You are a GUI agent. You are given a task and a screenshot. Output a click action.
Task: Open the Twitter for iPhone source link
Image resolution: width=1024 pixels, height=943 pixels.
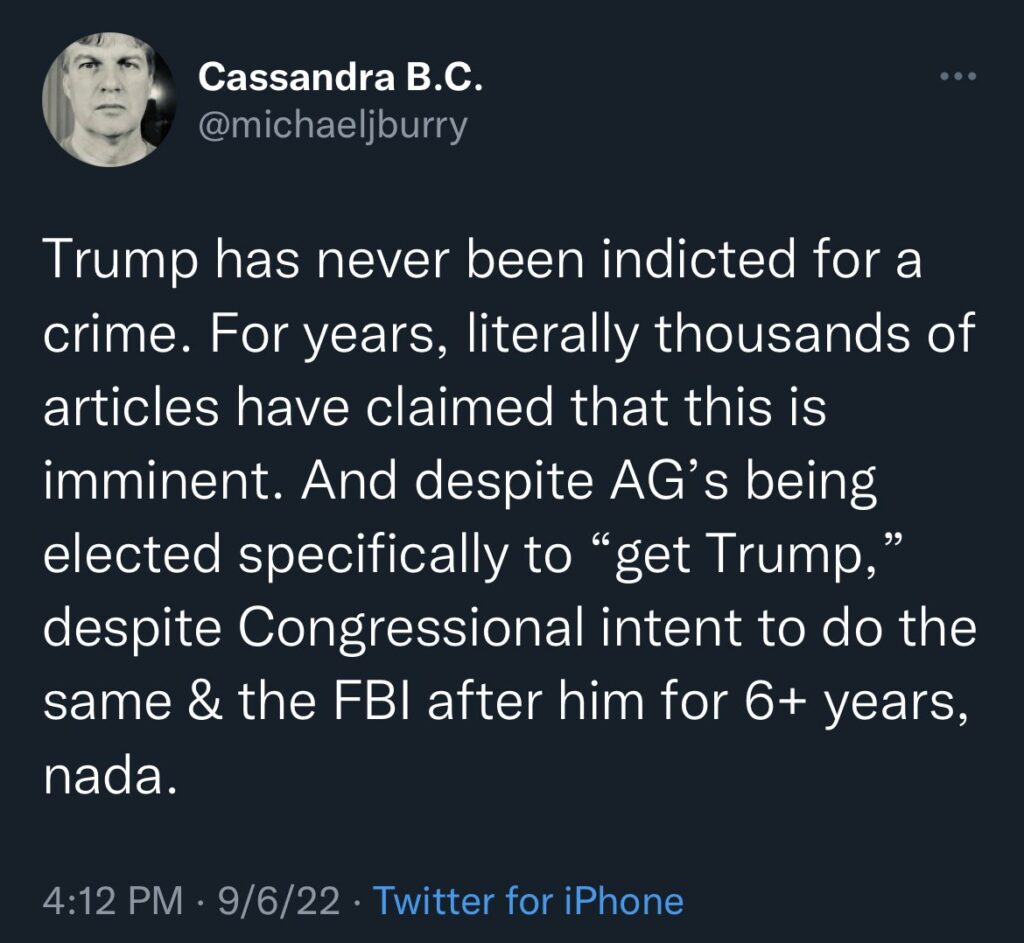point(528,900)
